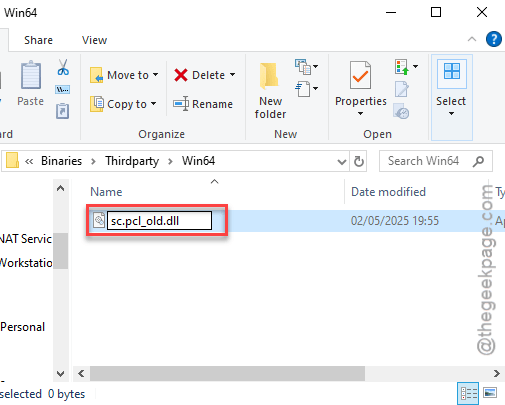
Task: Click the Search Win64 field
Action: tap(430, 161)
